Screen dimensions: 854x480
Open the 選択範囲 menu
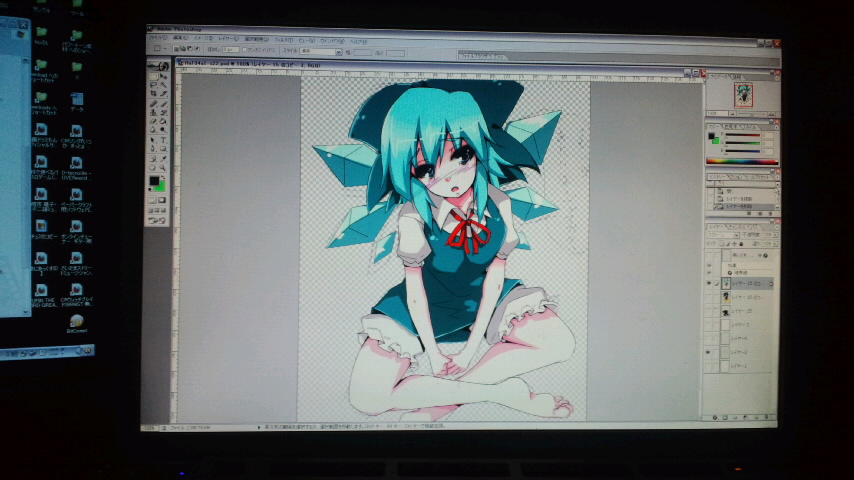[257, 39]
